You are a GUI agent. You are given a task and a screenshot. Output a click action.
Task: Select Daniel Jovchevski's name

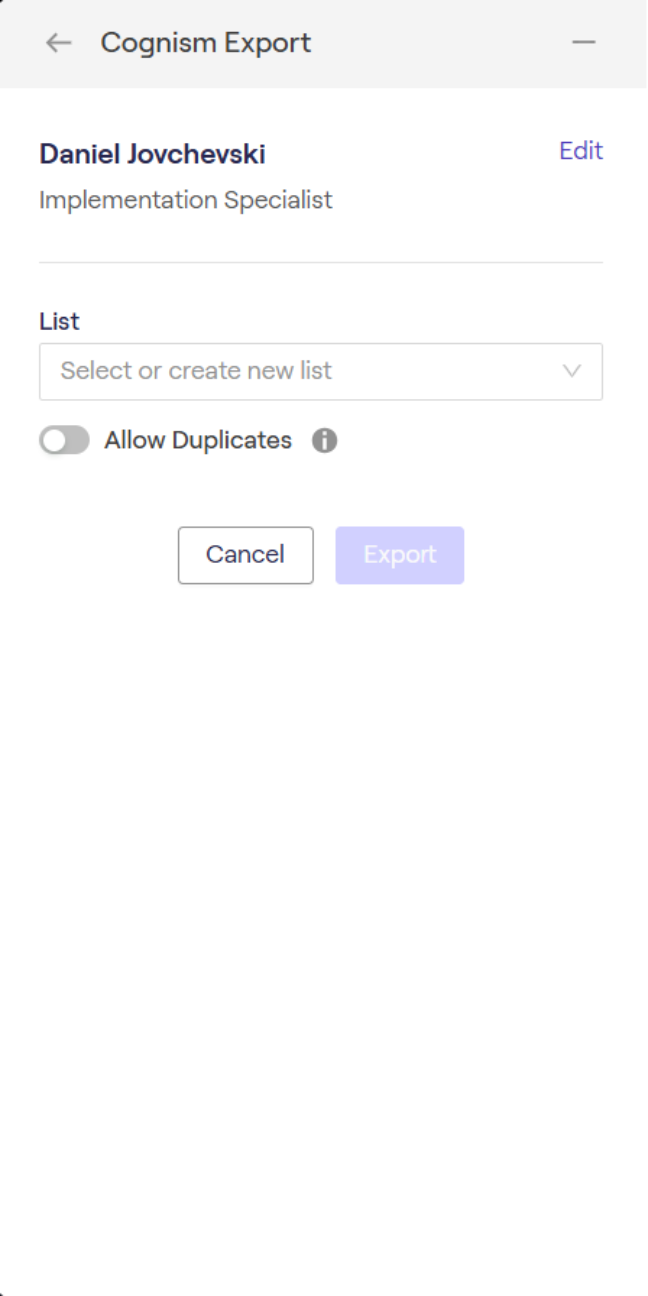click(x=151, y=153)
